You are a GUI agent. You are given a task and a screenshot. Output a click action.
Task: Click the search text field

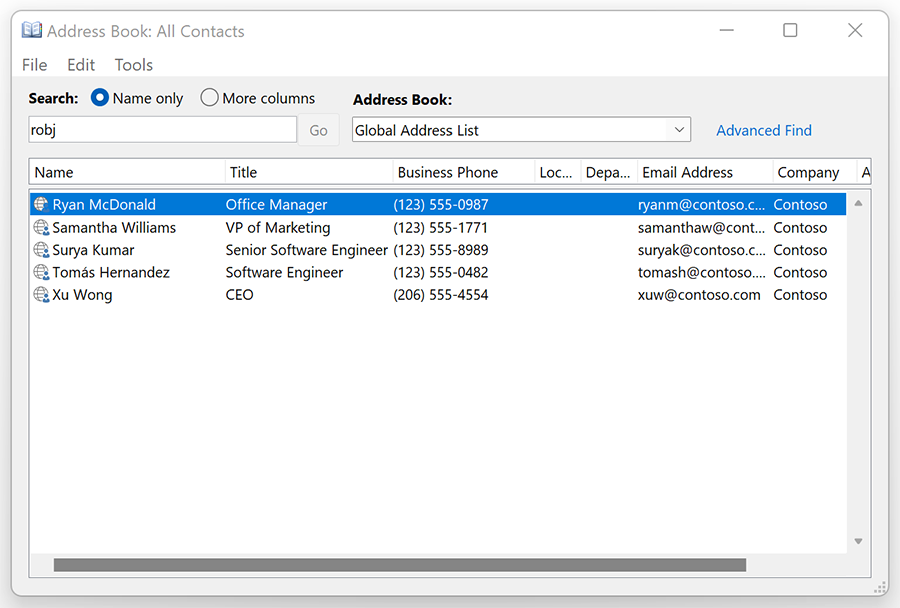coord(162,130)
